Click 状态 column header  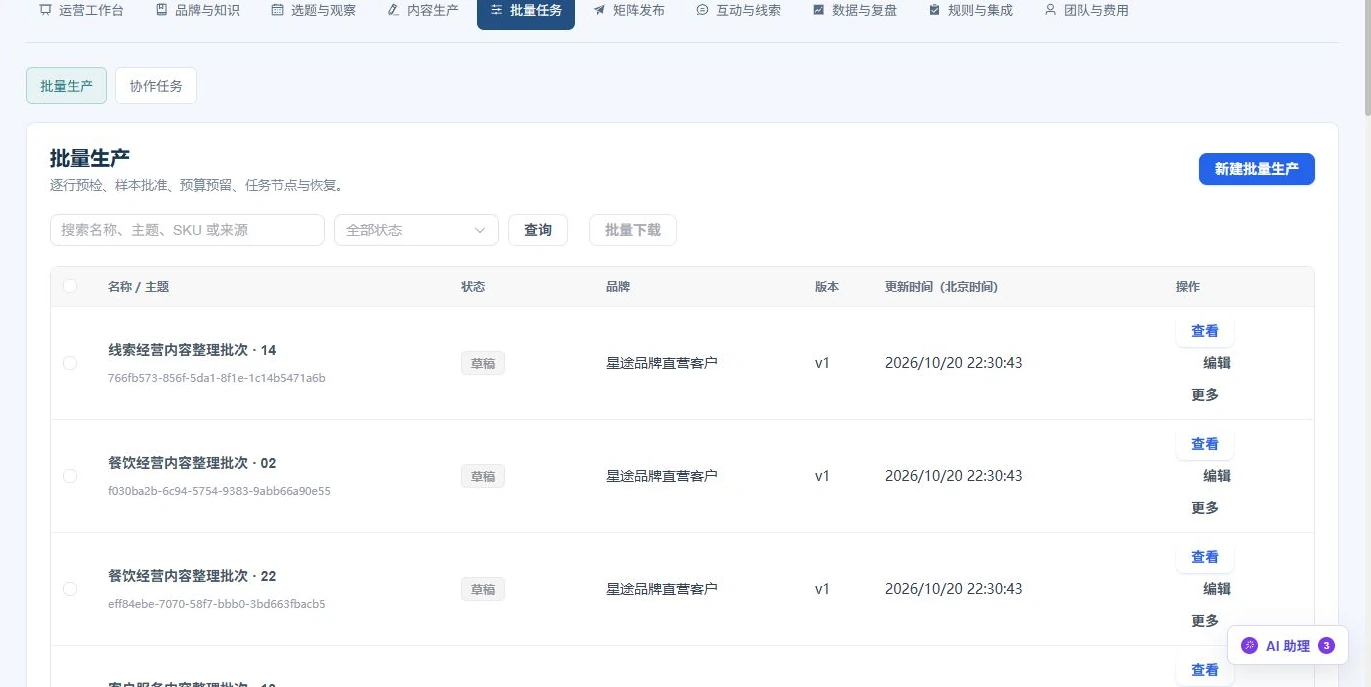[x=473, y=287]
